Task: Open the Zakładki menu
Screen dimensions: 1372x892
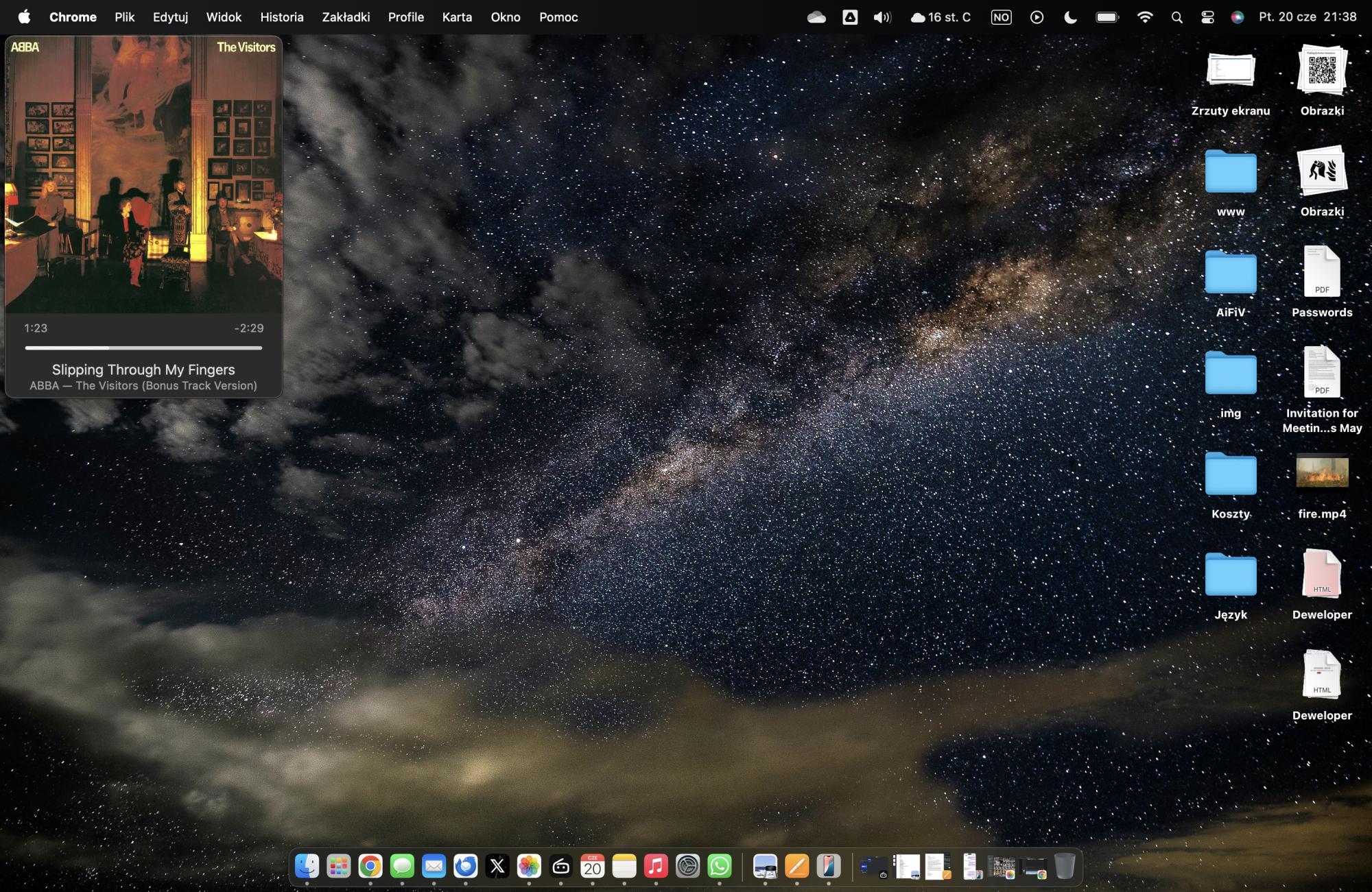Action: click(346, 17)
